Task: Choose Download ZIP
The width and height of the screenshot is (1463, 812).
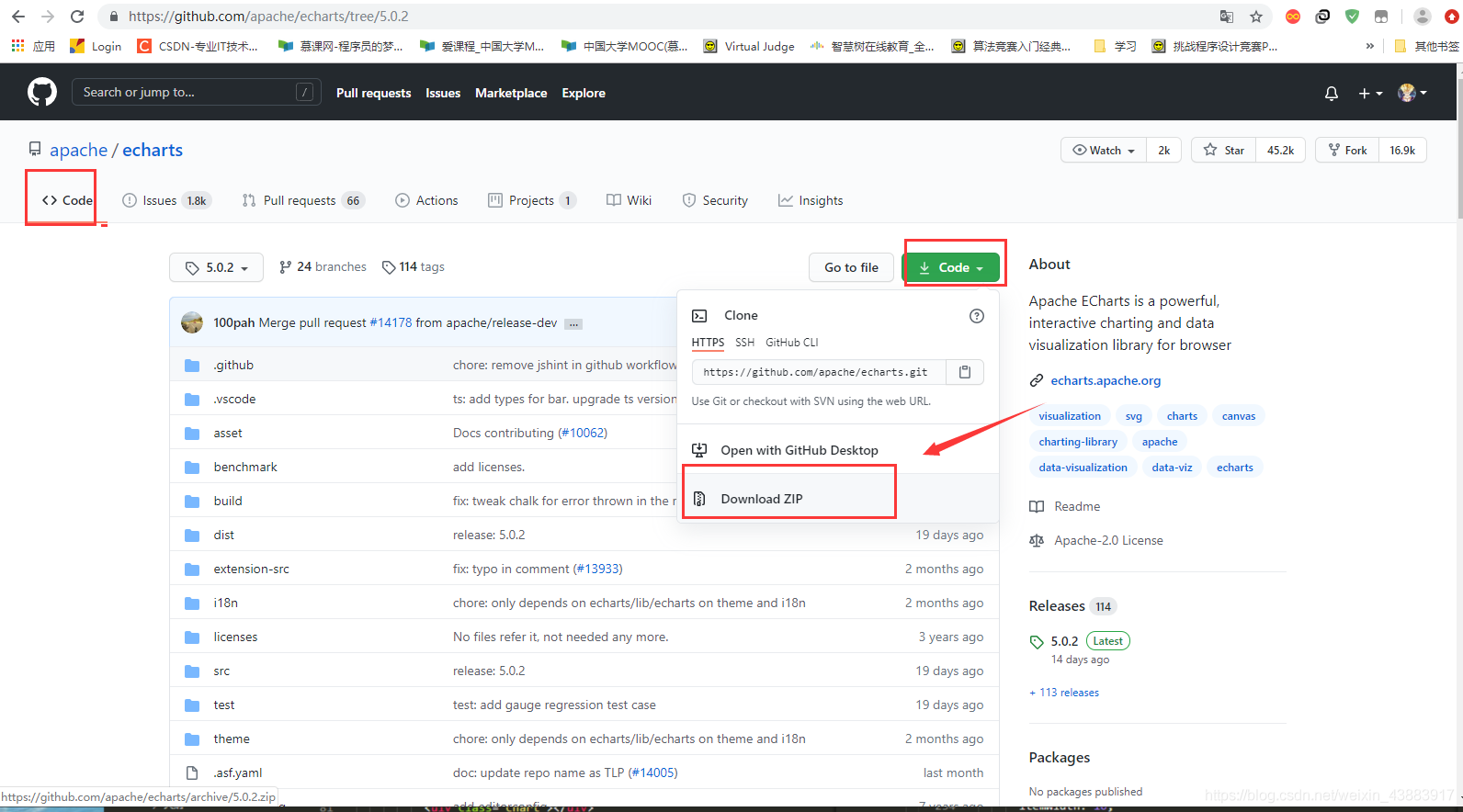Action: [761, 499]
